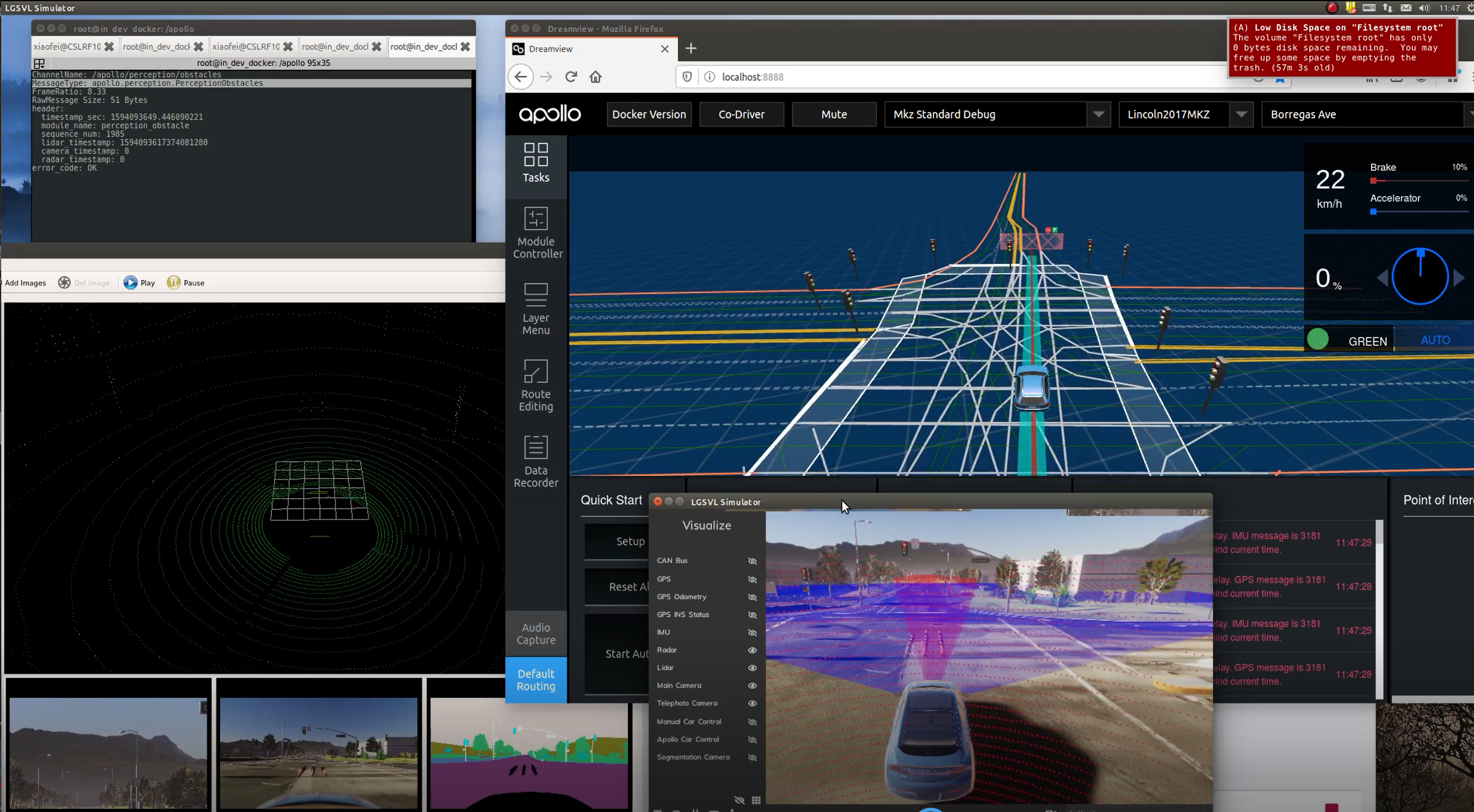This screenshot has height=812, width=1474.
Task: Click the Firefox reload page icon
Action: pyautogui.click(x=570, y=76)
